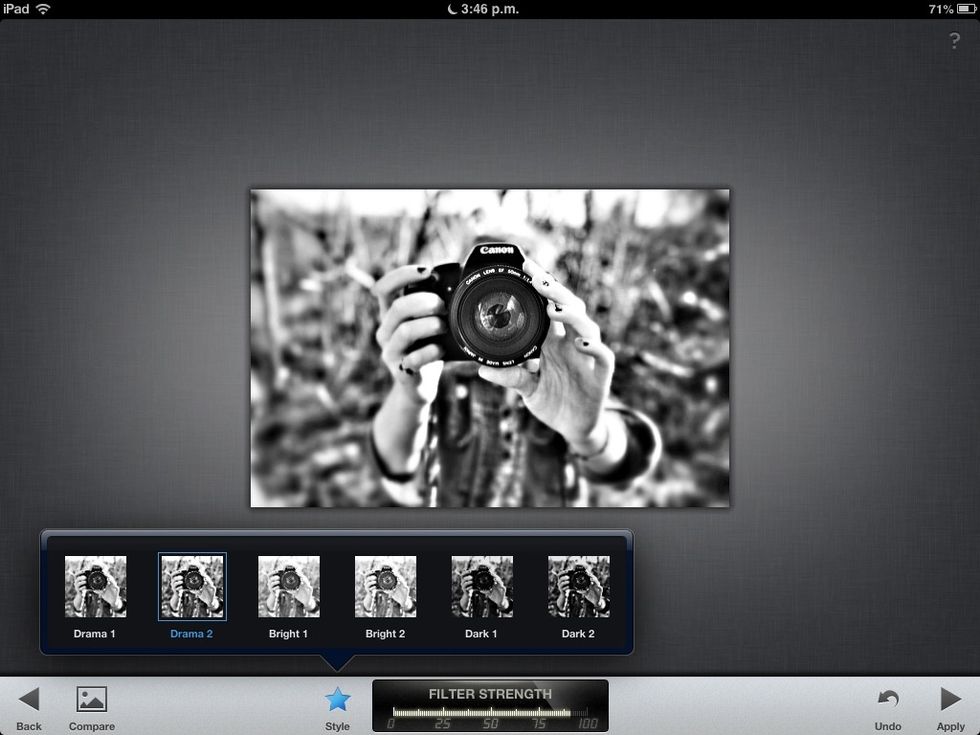The height and width of the screenshot is (735, 980).
Task: Tap the Dark 2 label text
Action: click(x=578, y=634)
